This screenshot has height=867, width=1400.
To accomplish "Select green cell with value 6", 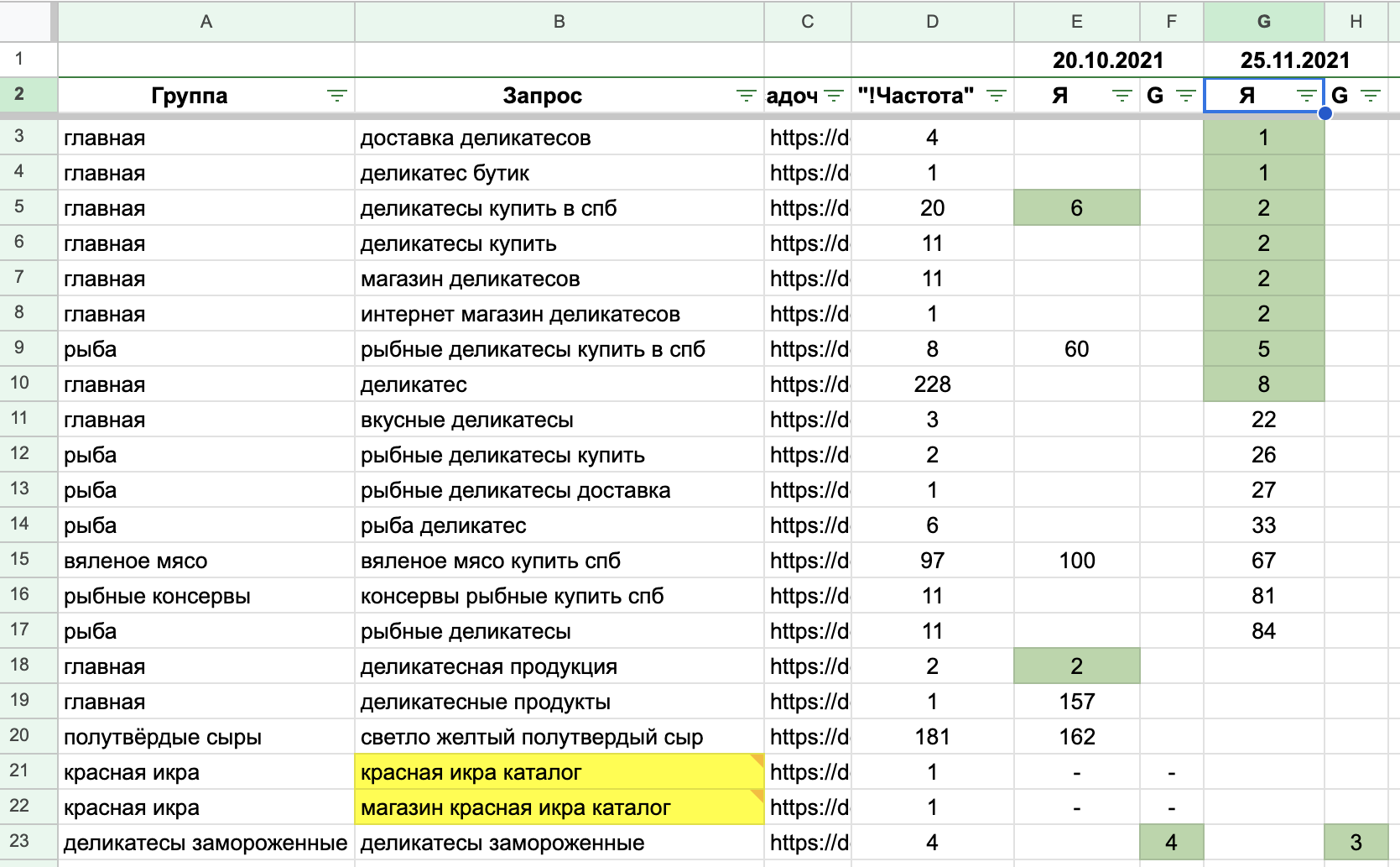I will [x=1077, y=208].
